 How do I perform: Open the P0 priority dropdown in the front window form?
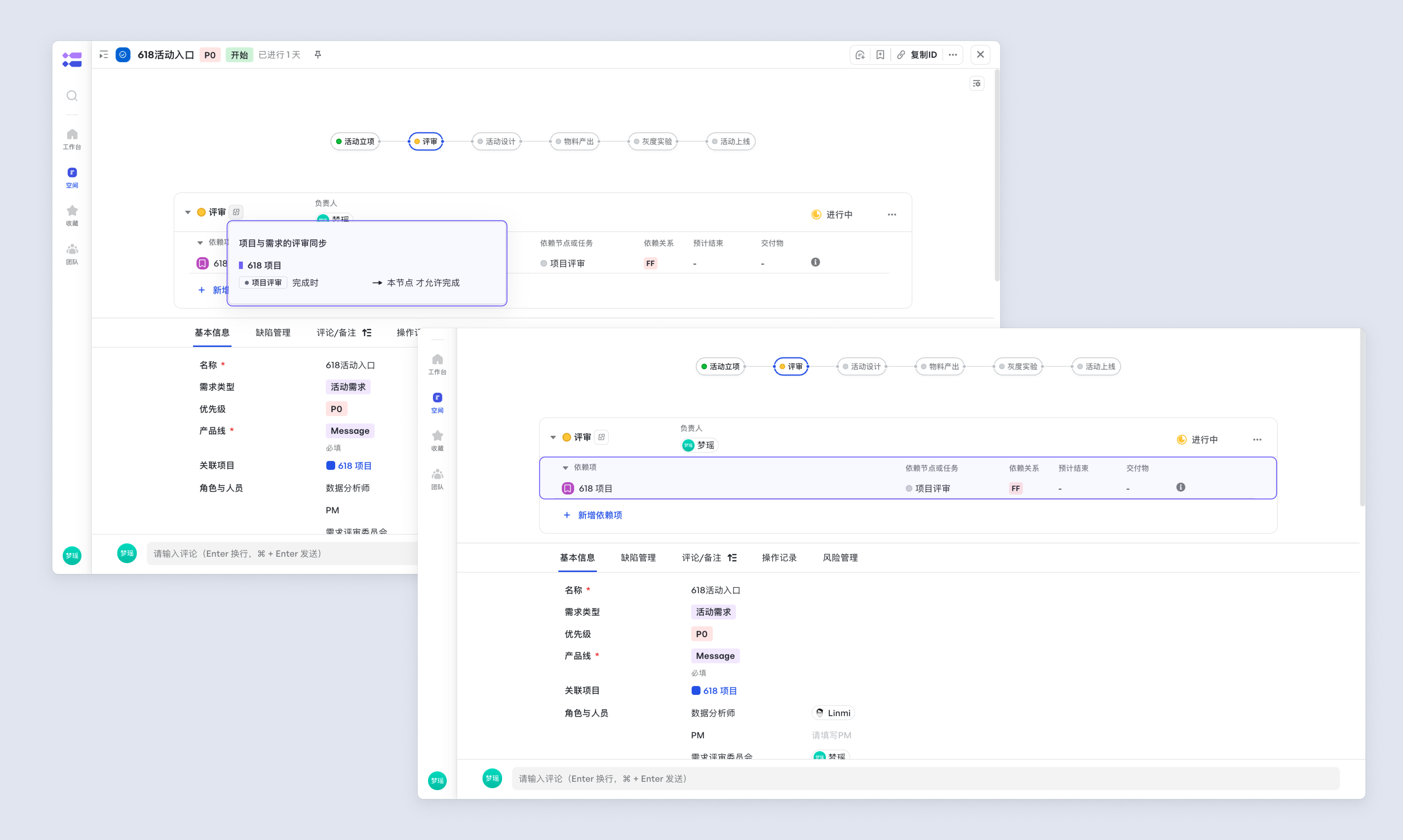[x=701, y=634]
